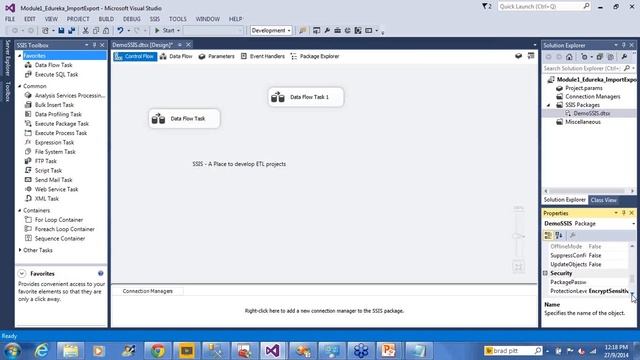640x360 pixels.
Task: Select the Data Flow Task node on canvas
Action: coord(184,119)
